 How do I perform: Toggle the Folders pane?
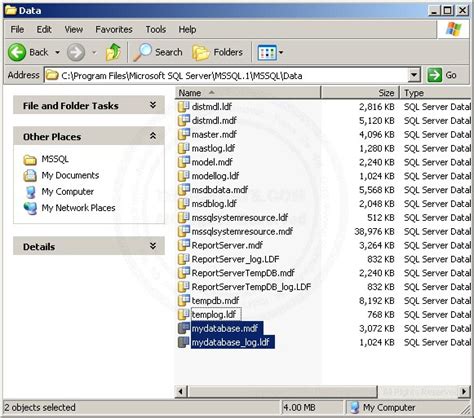coord(217,52)
